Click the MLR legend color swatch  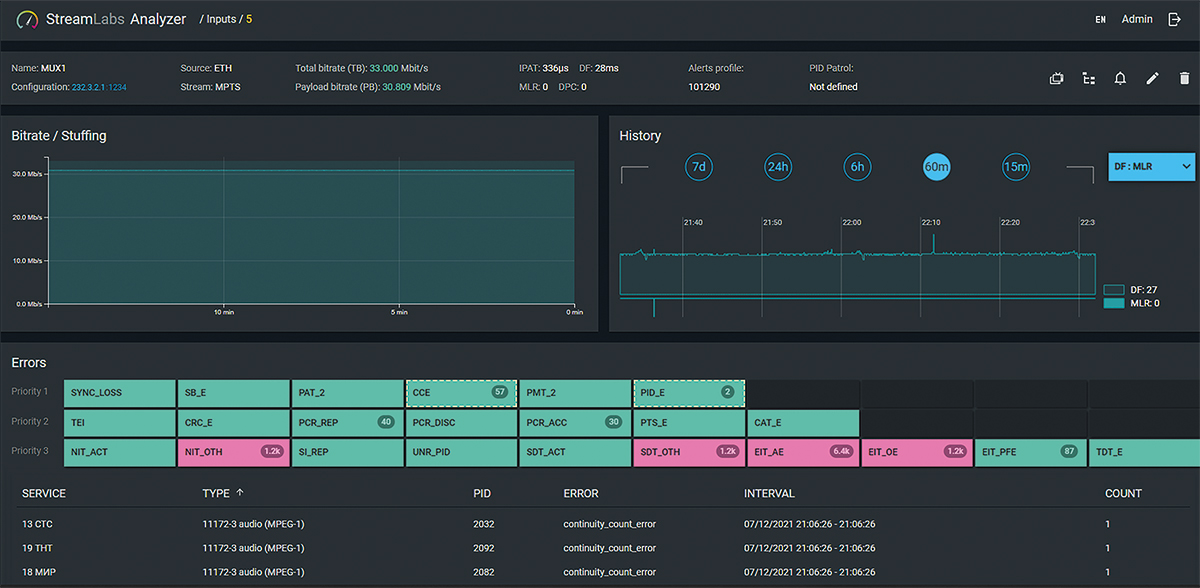(1113, 303)
